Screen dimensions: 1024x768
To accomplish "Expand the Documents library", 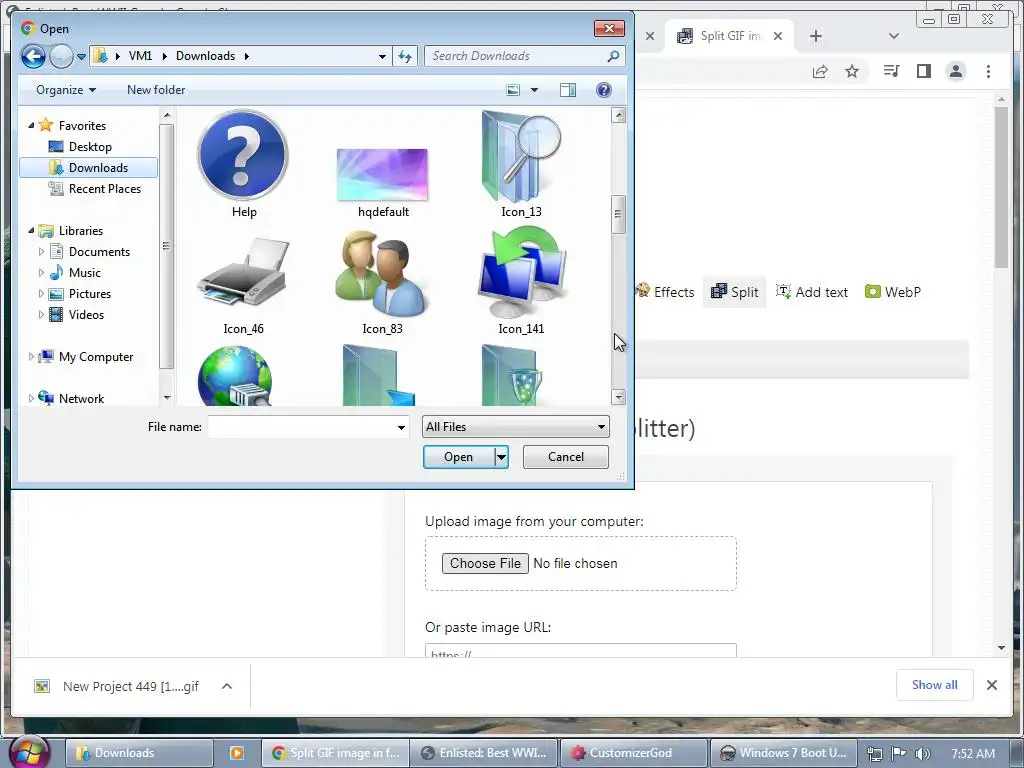I will click(x=41, y=251).
